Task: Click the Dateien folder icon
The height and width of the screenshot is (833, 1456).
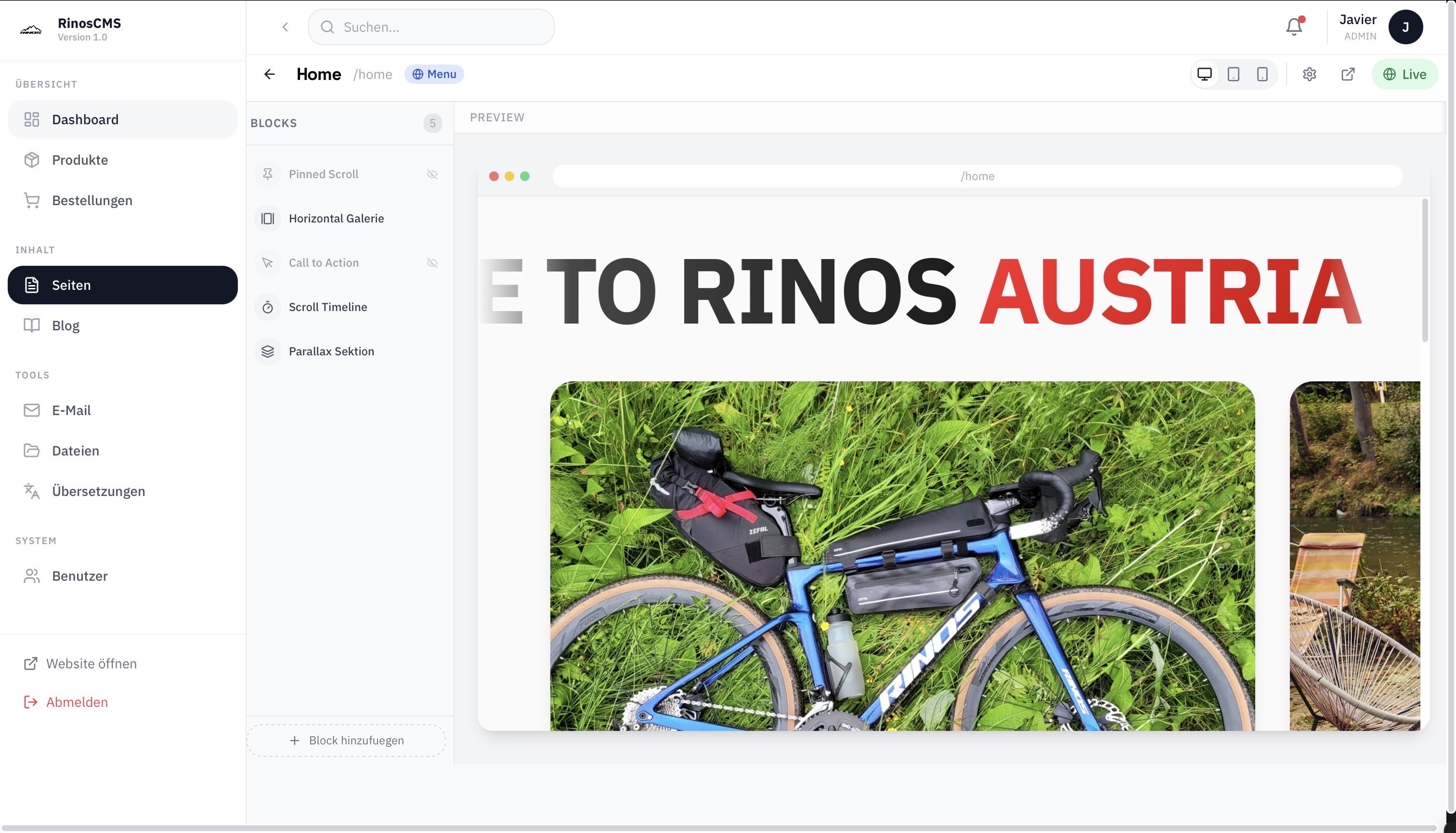Action: coord(31,451)
